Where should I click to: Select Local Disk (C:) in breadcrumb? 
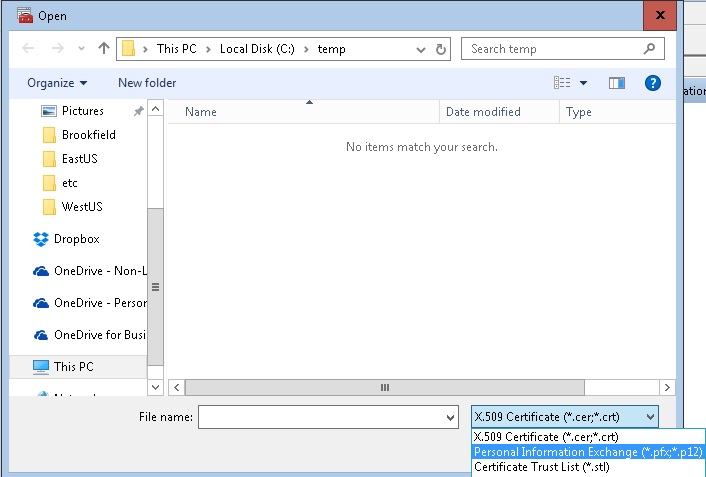(257, 49)
